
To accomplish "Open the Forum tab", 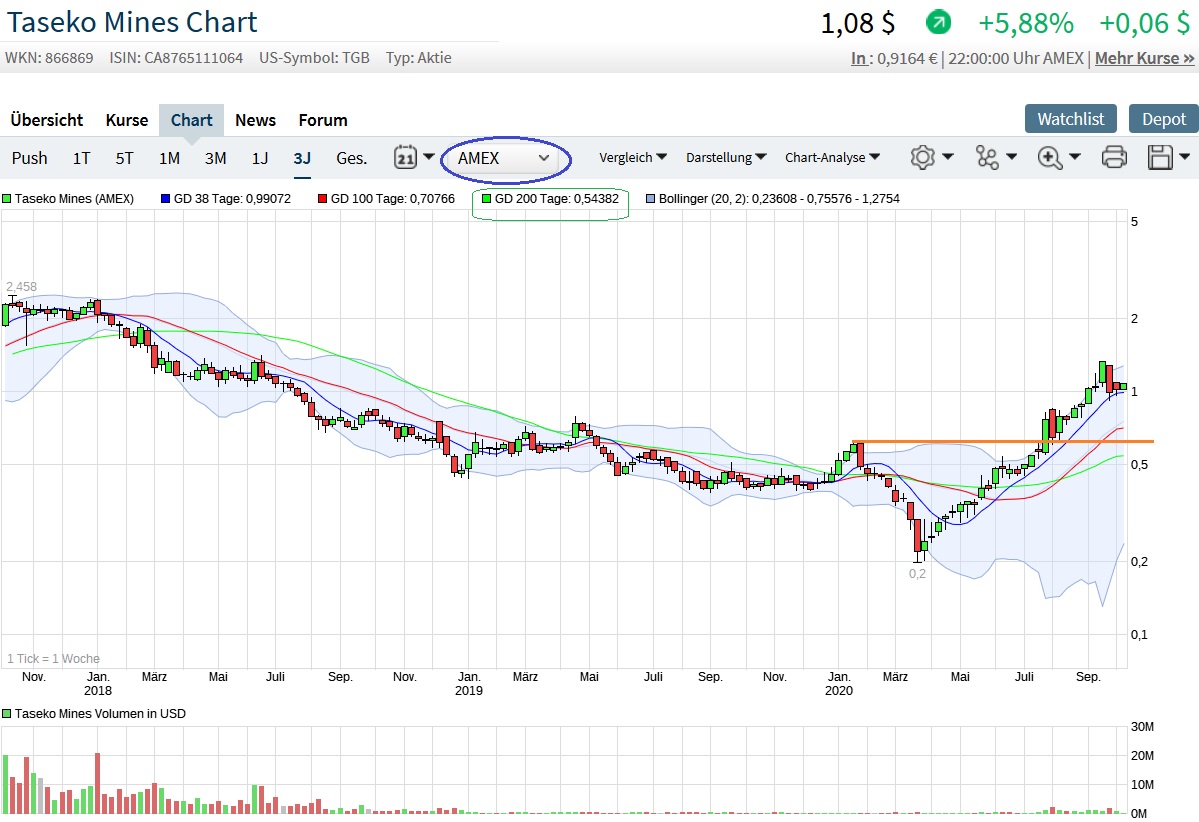I will point(322,120).
